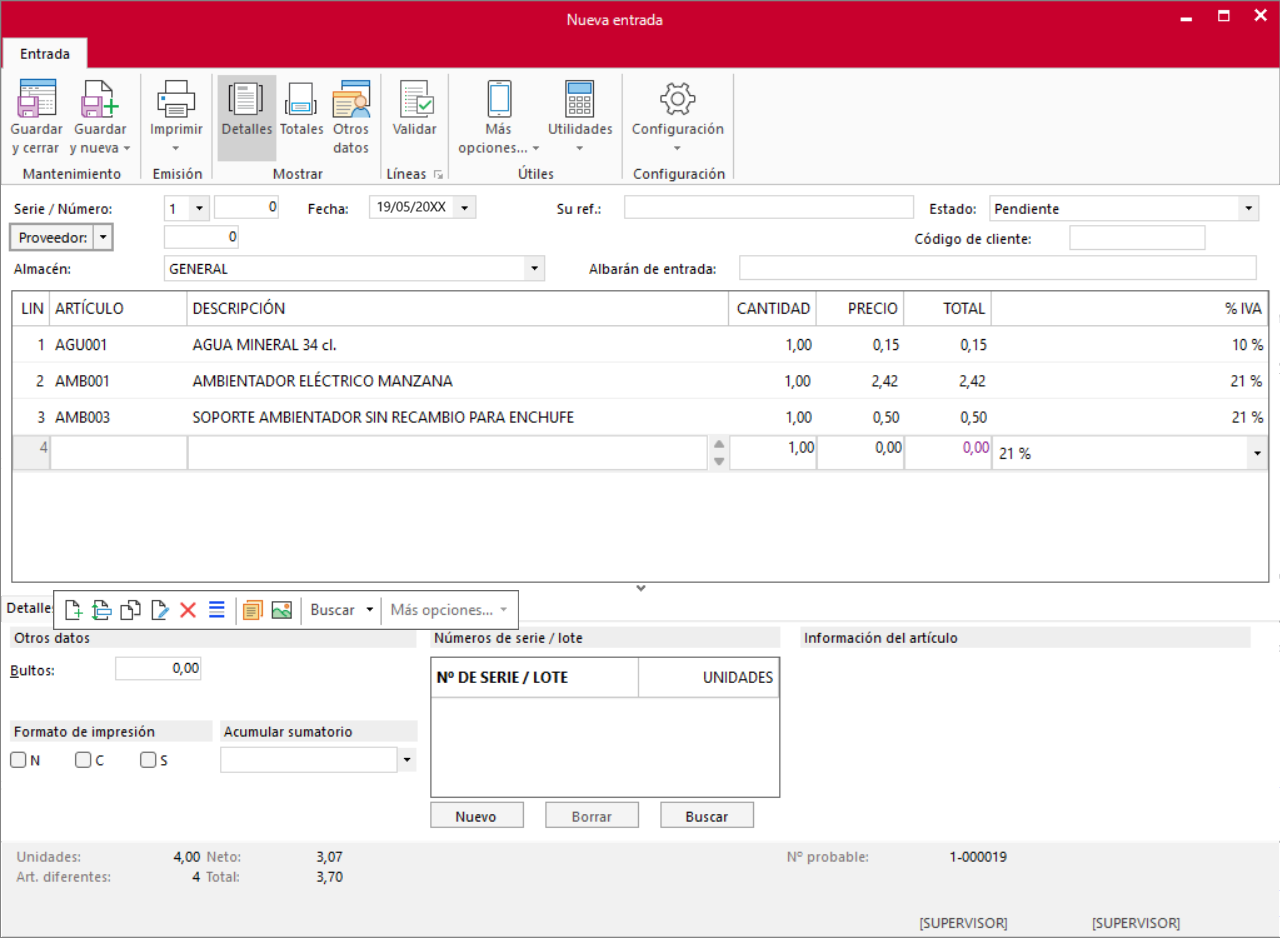Open the Utilidades dropdown menu arrow
This screenshot has width=1281, height=938.
(580, 148)
